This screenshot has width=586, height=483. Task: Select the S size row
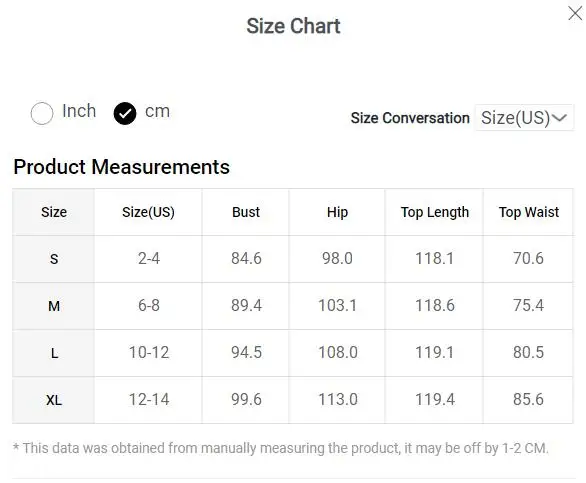click(293, 259)
